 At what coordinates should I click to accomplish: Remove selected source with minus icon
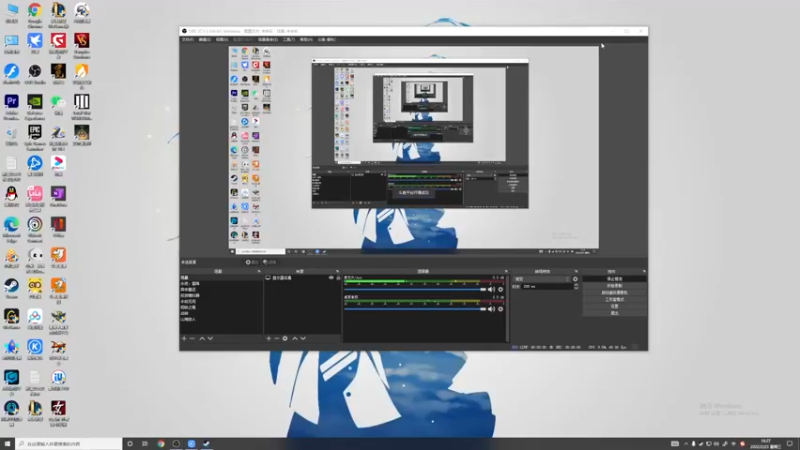277,338
